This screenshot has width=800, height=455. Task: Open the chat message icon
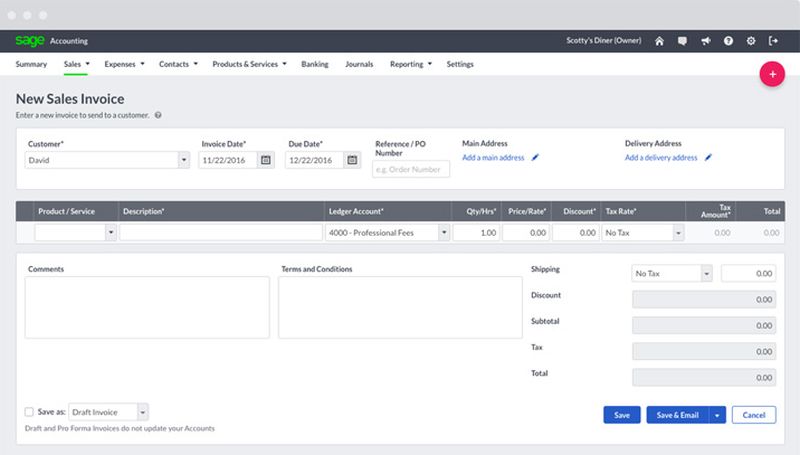click(682, 41)
